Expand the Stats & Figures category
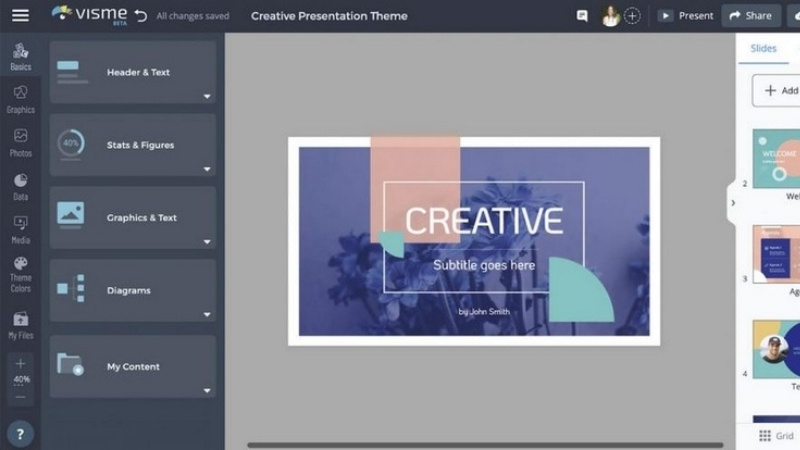 click(x=133, y=145)
